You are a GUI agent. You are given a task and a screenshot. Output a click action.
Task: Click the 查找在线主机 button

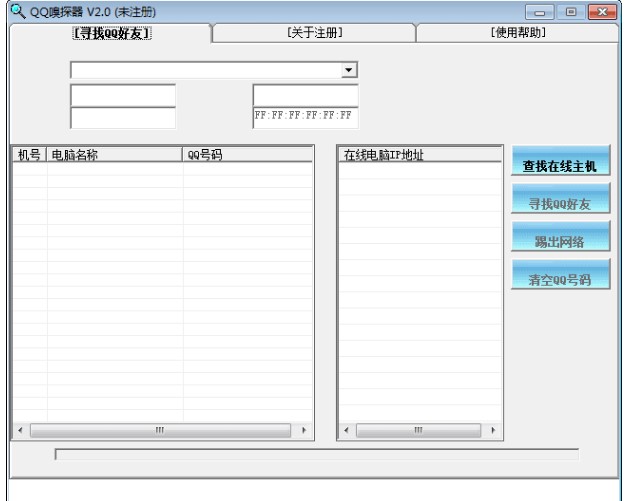tap(561, 160)
